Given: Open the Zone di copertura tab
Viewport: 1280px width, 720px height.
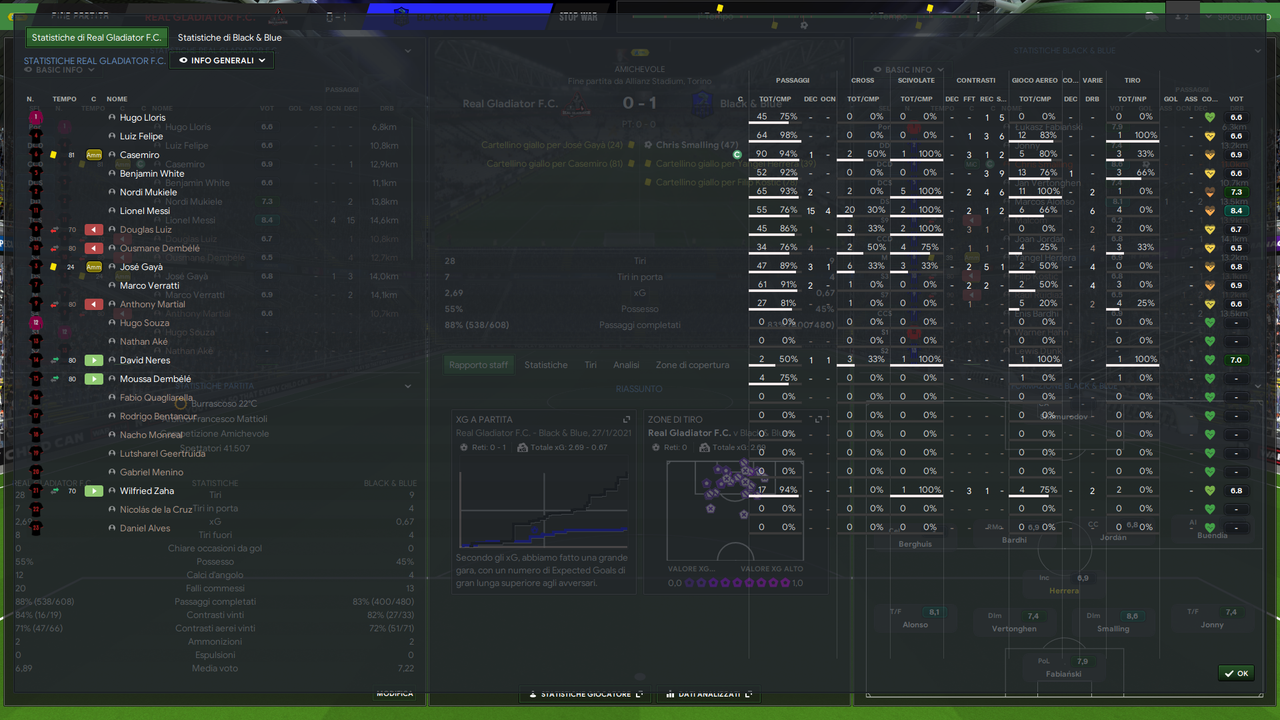Looking at the screenshot, I should pos(692,365).
